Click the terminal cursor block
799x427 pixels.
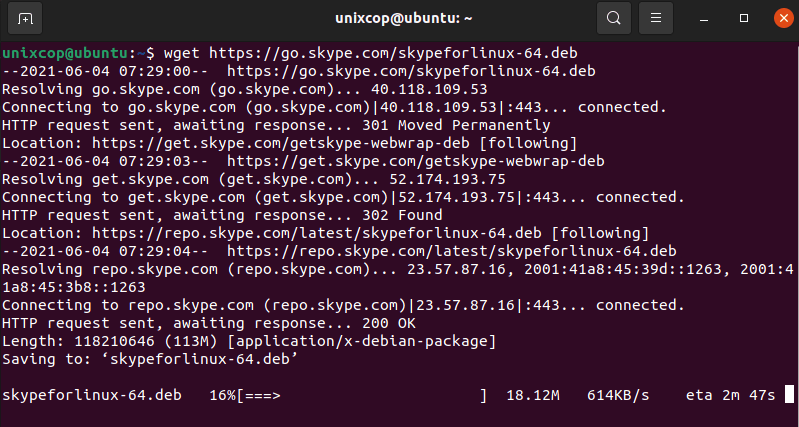(789, 394)
